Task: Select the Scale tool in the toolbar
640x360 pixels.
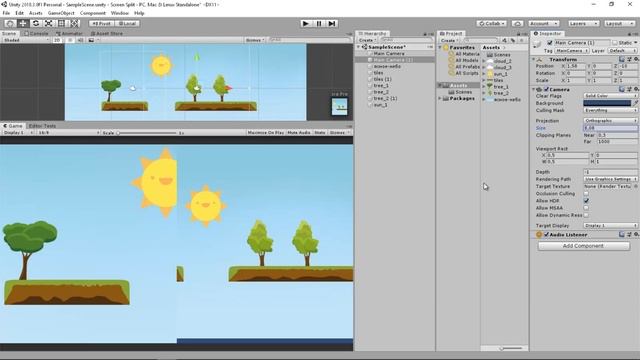Action: click(x=48, y=23)
